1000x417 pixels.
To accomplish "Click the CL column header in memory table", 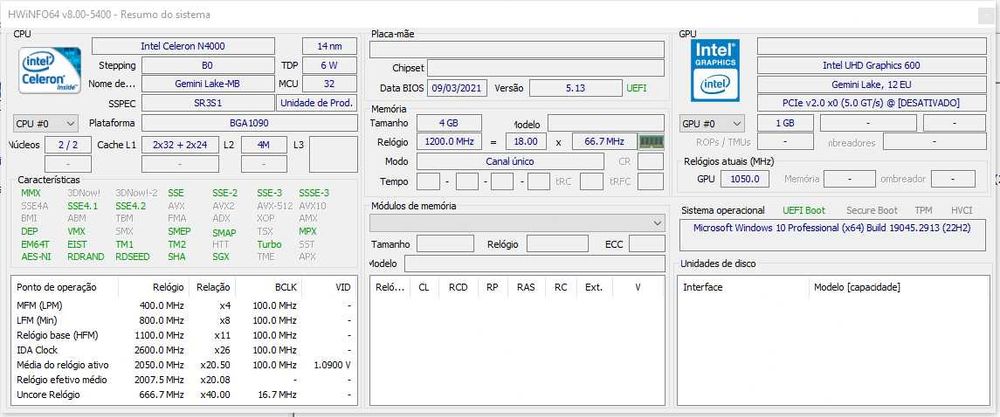I will tap(423, 288).
